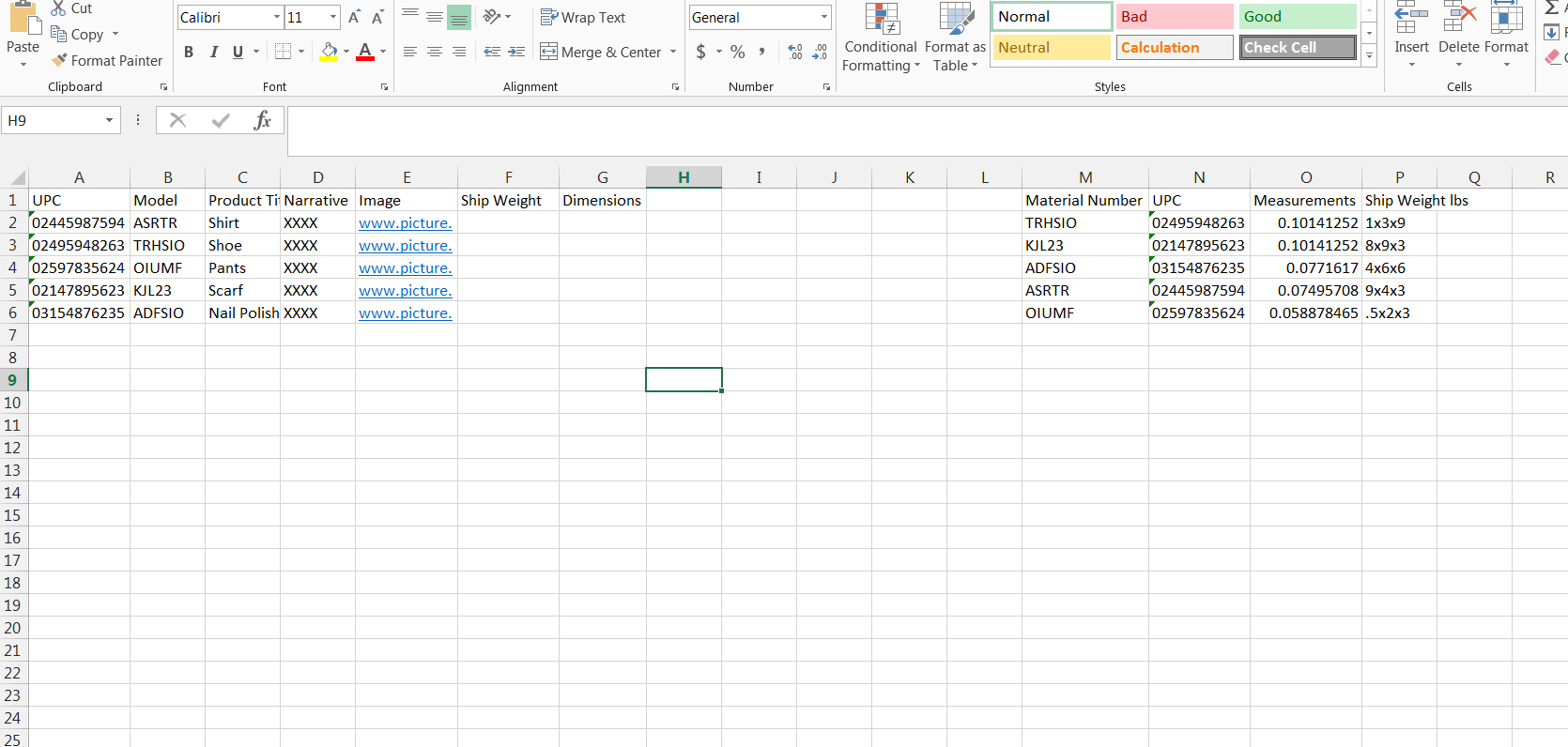This screenshot has height=747, width=1568.
Task: Open Conditional Formatting menu
Action: click(x=881, y=38)
